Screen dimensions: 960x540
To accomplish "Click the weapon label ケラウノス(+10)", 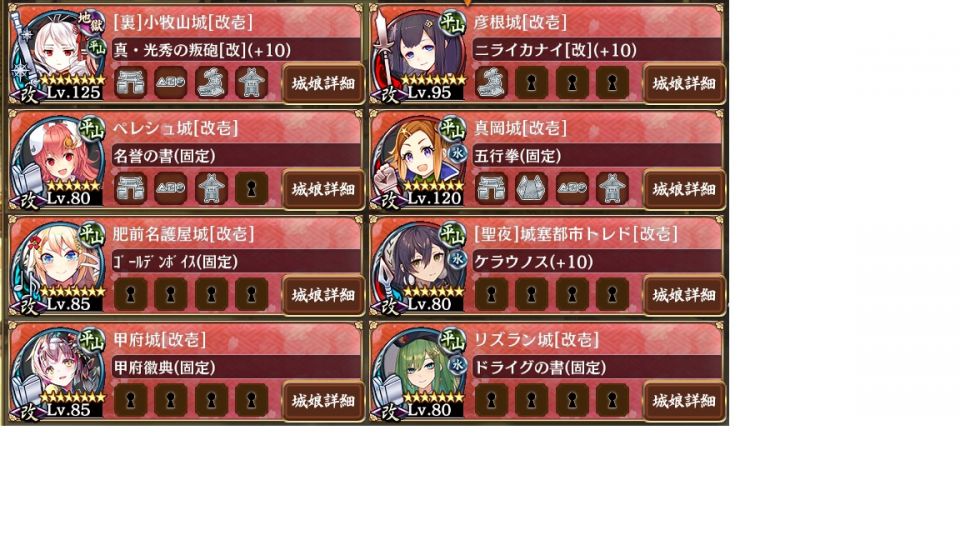I will pyautogui.click(x=534, y=262).
